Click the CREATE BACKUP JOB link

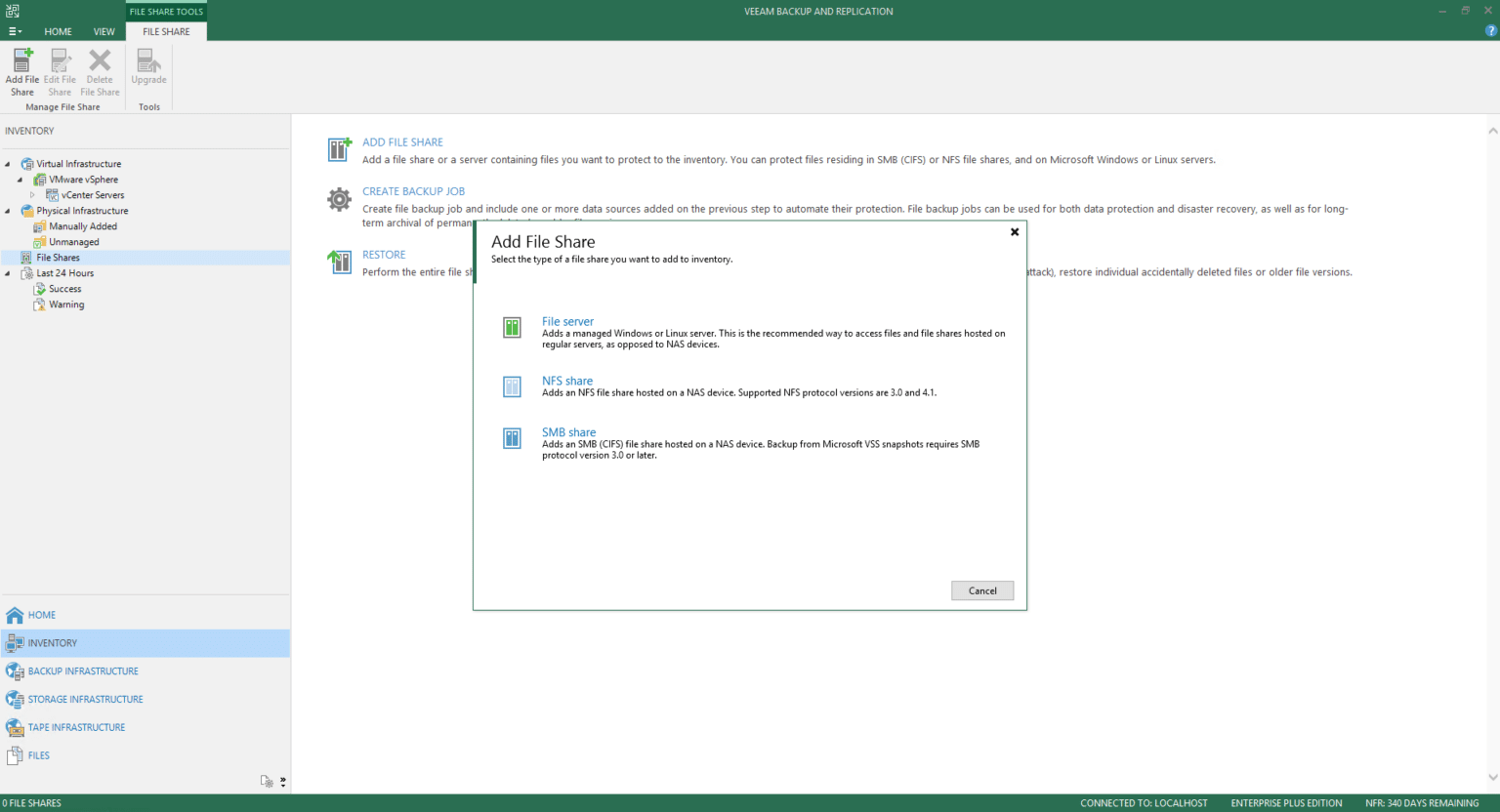413,191
